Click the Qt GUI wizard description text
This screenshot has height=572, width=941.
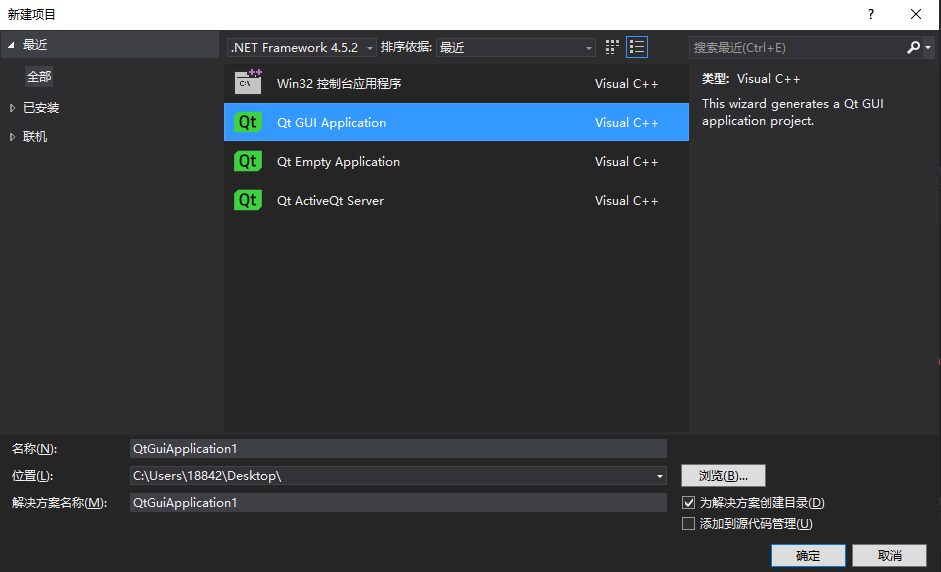[792, 112]
